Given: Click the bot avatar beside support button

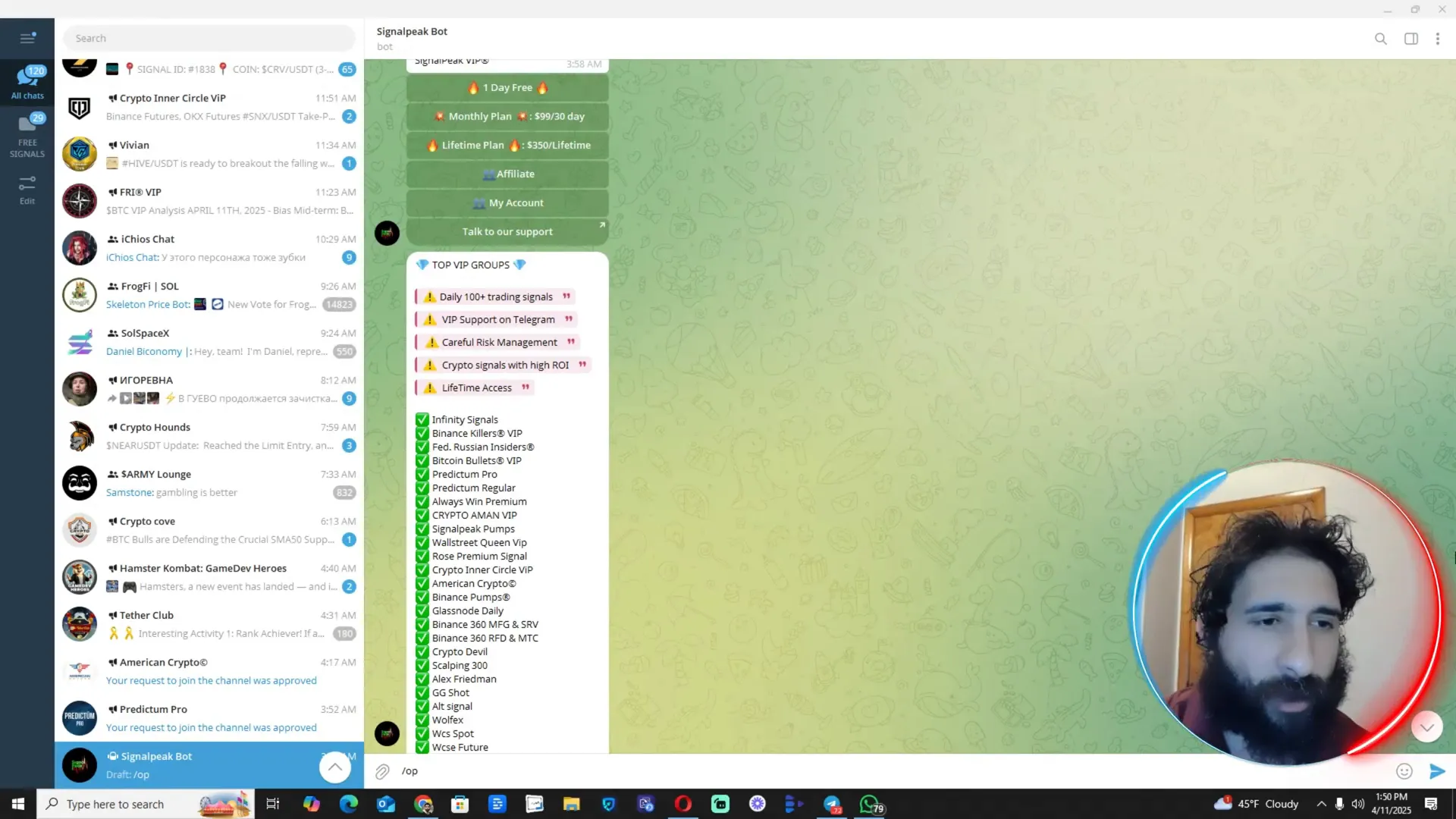Looking at the screenshot, I should (x=387, y=233).
